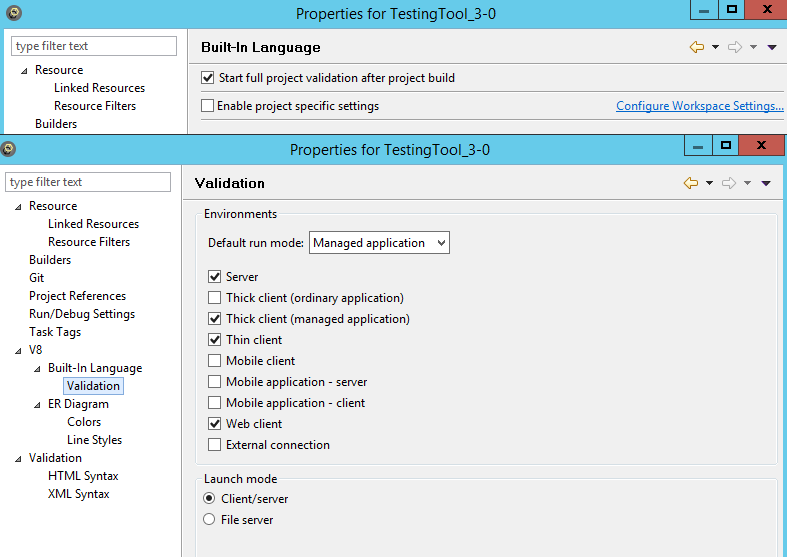Select Builders in Built-In Language window
787x557 pixels.
[56, 124]
